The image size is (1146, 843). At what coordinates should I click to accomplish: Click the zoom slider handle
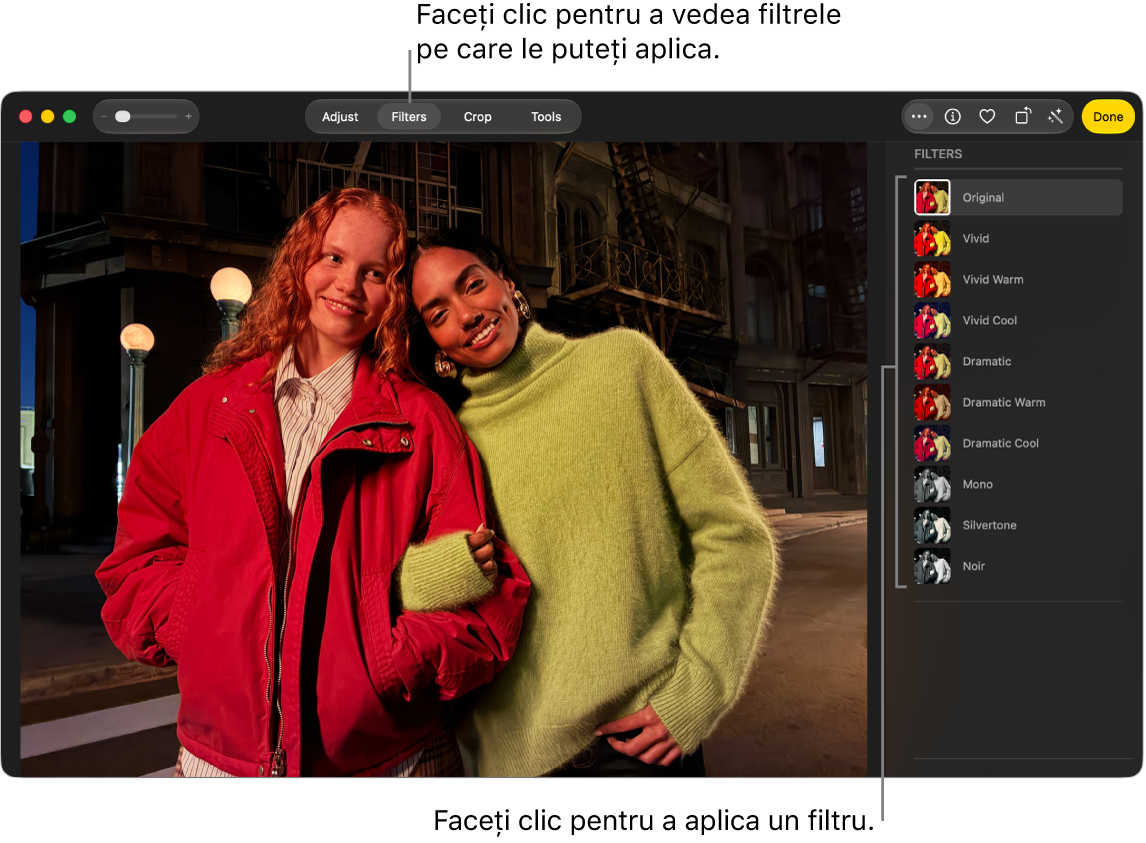coord(123,116)
